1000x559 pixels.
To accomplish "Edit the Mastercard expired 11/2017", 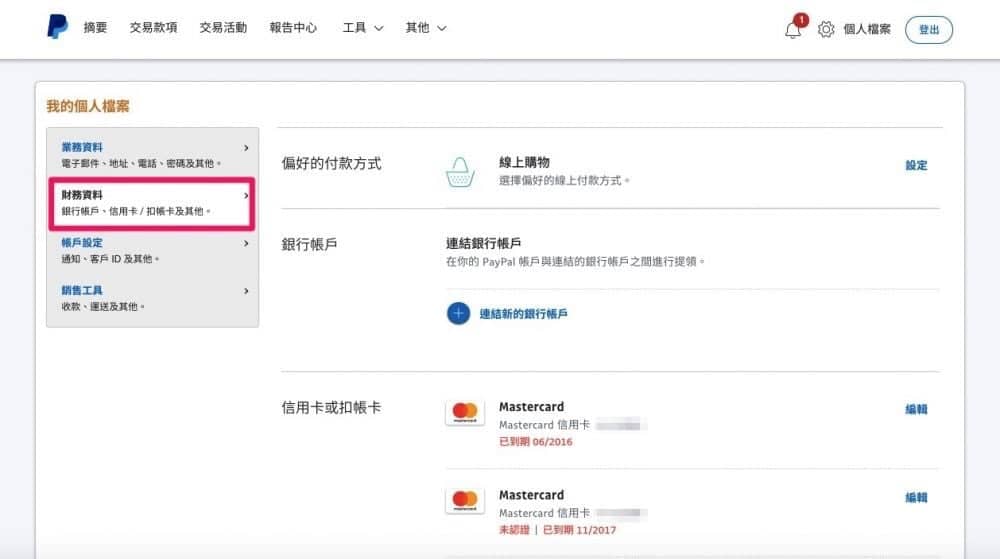I will [916, 497].
